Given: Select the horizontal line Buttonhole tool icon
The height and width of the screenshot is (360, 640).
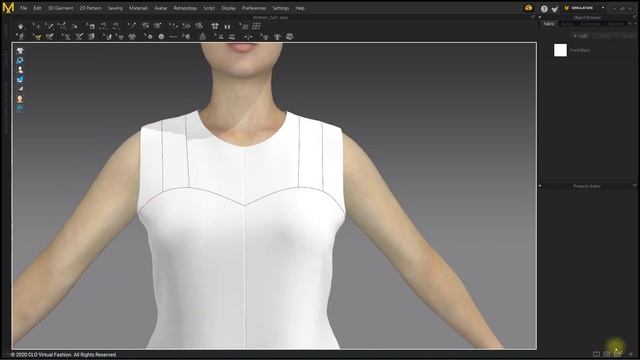Looking at the screenshot, I should coord(173,37).
